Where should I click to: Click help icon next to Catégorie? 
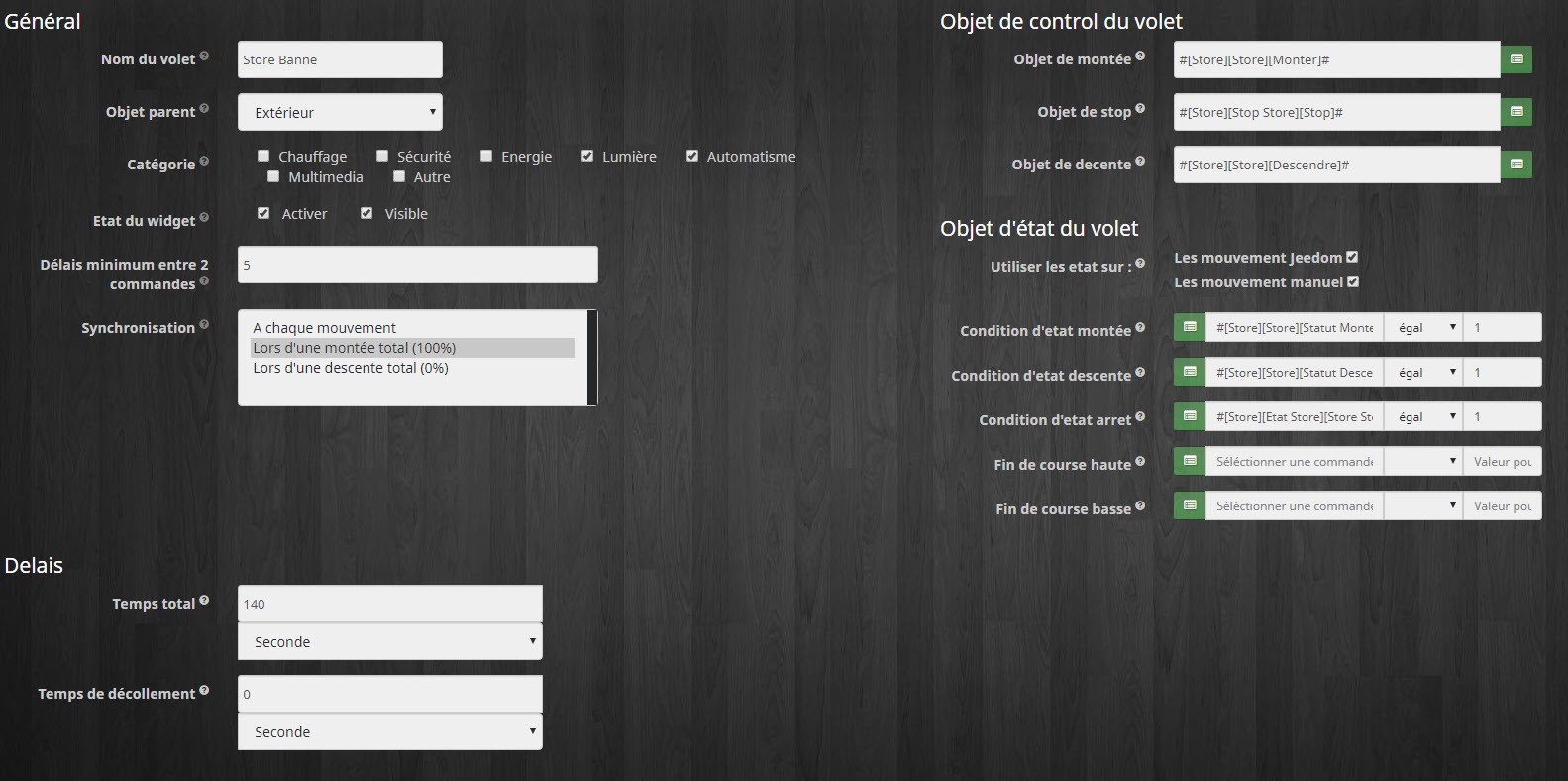click(204, 161)
